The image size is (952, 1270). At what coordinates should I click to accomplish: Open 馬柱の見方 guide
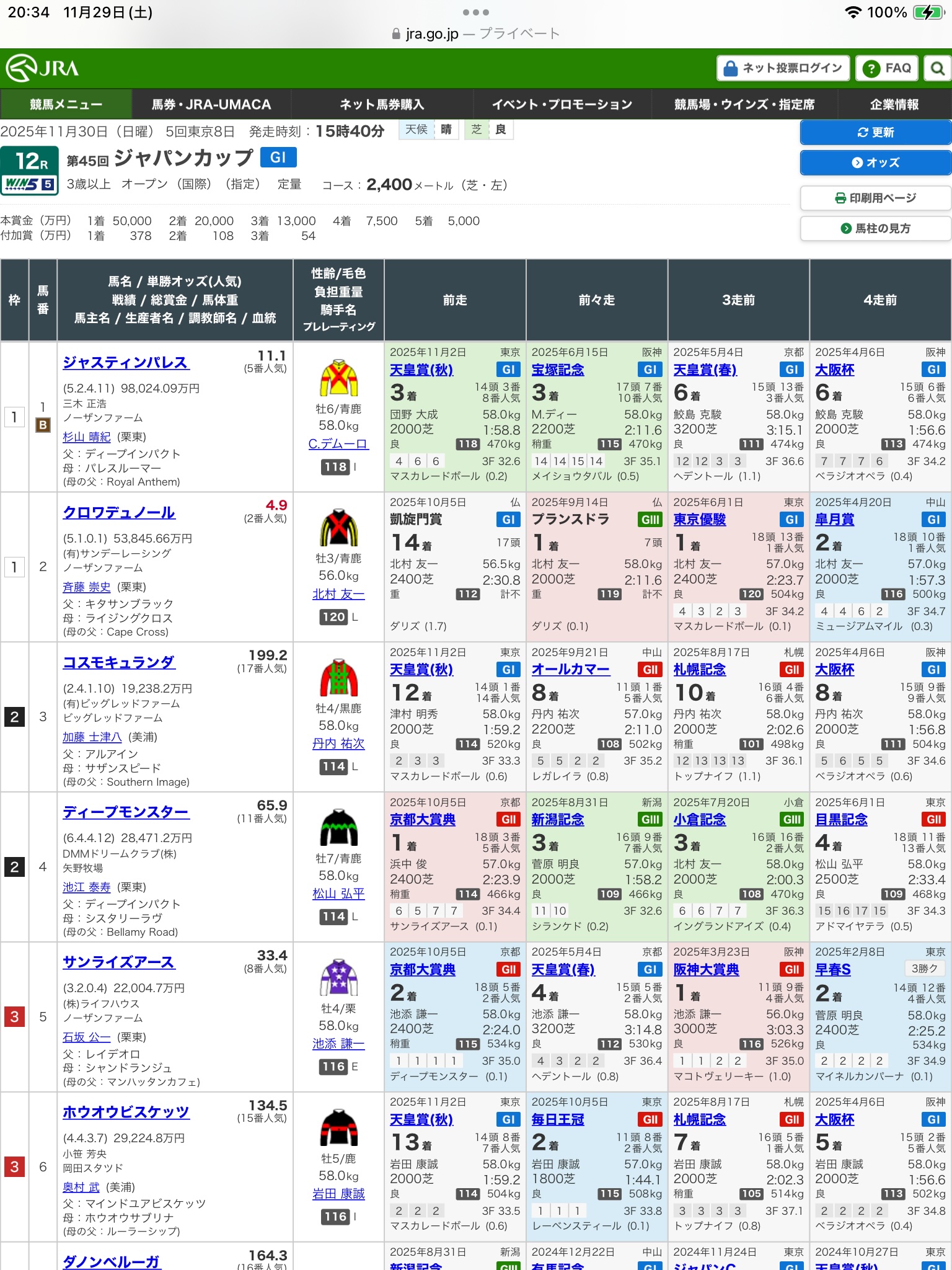875,228
